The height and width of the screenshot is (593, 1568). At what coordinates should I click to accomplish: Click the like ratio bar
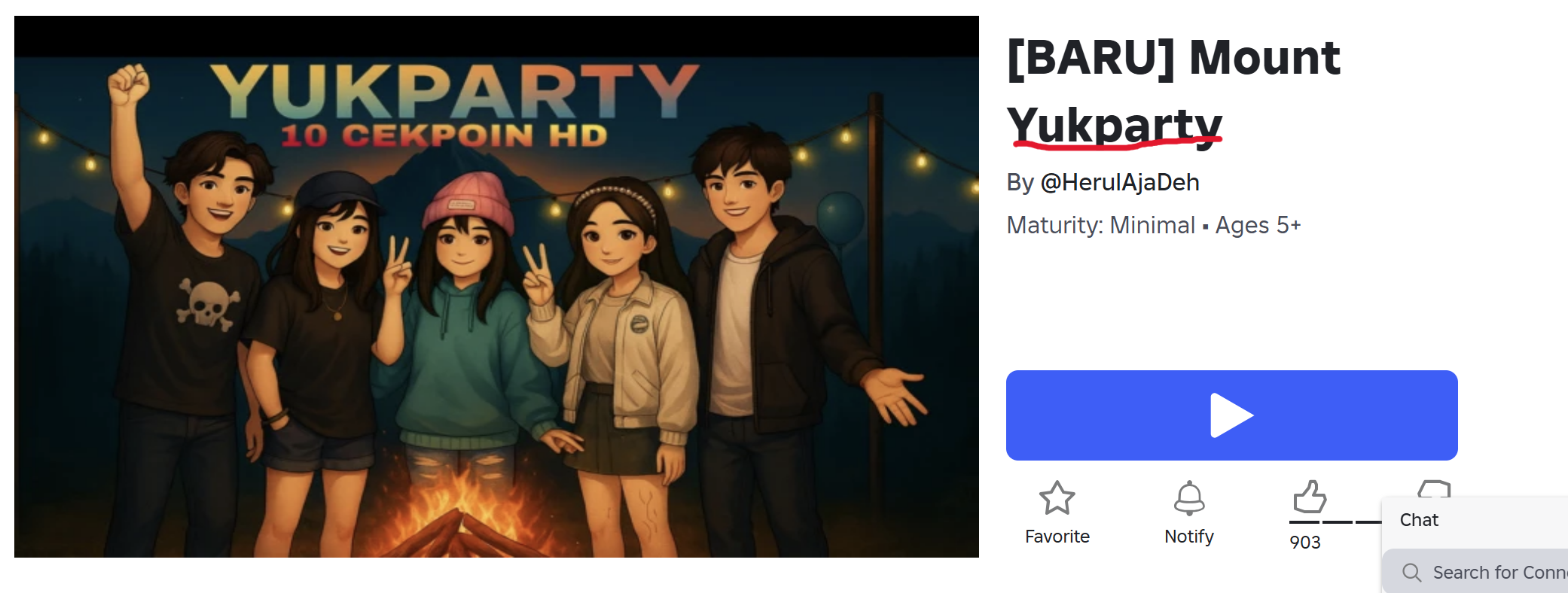pyautogui.click(x=1335, y=522)
